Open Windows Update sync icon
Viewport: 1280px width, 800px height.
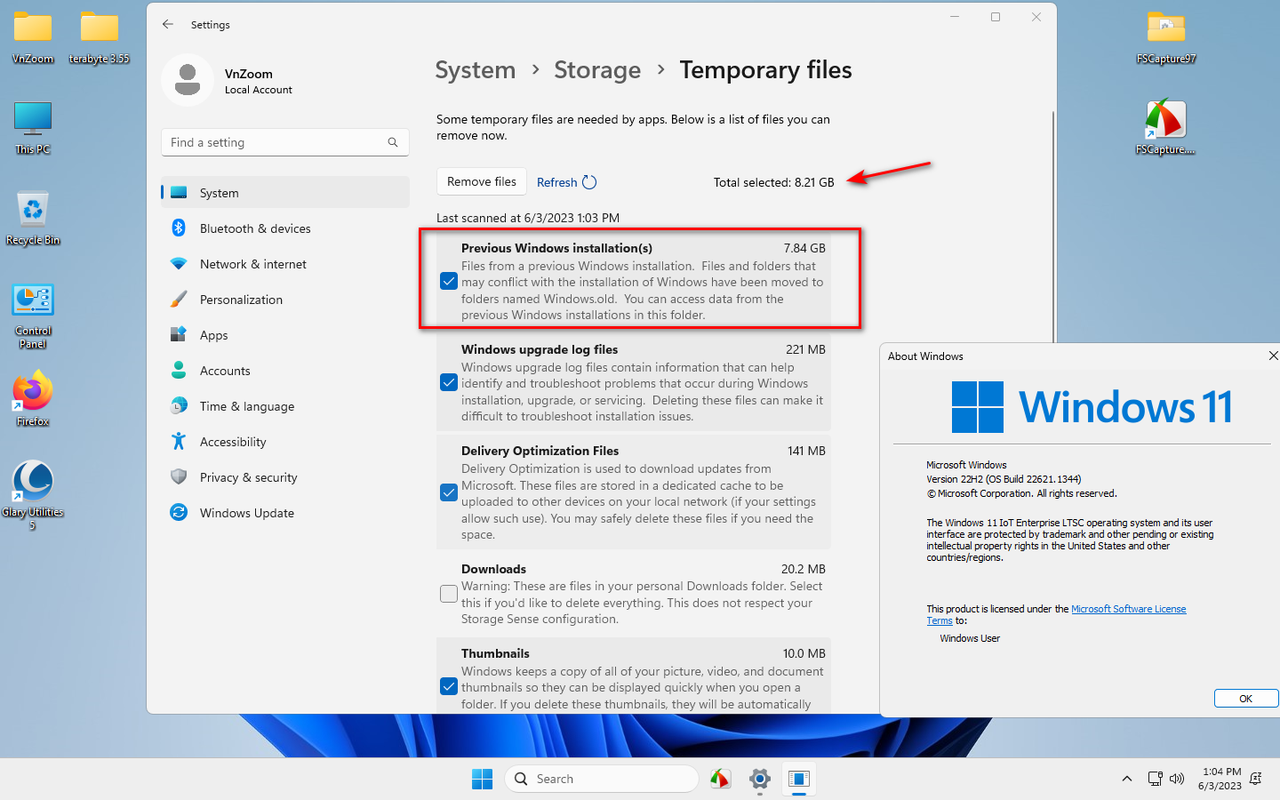[178, 512]
